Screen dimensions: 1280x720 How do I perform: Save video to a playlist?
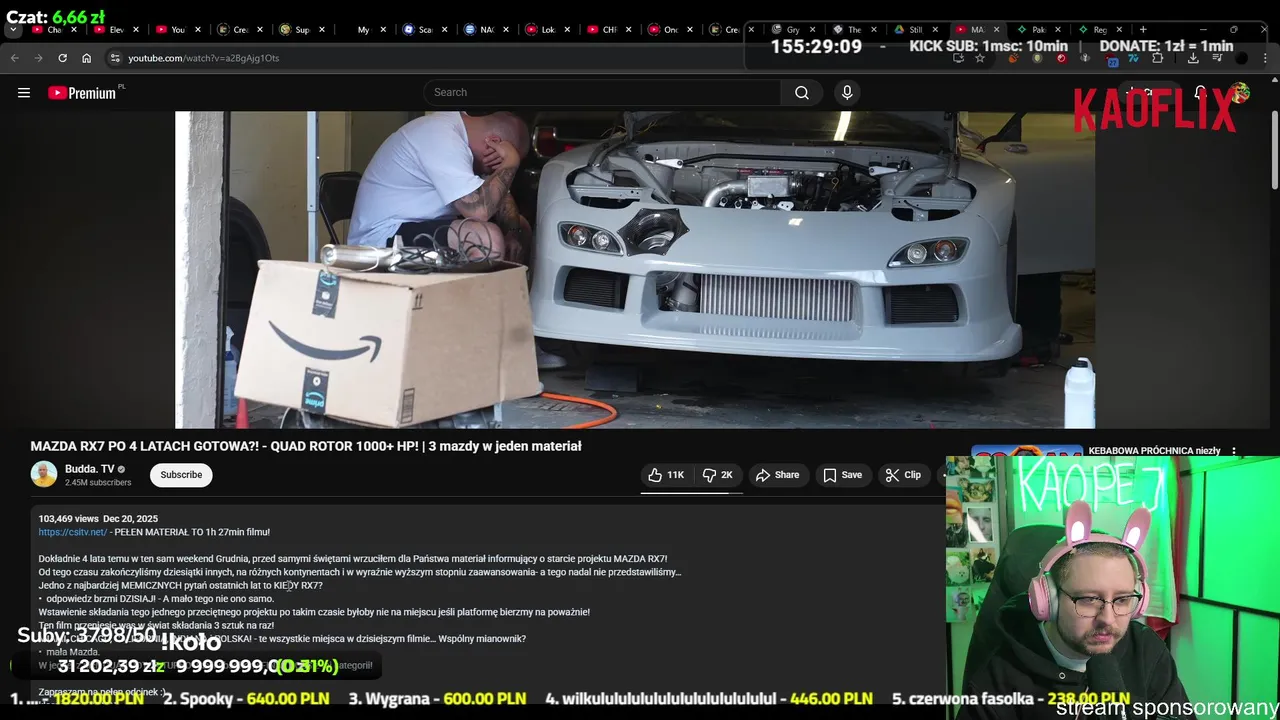coord(842,475)
